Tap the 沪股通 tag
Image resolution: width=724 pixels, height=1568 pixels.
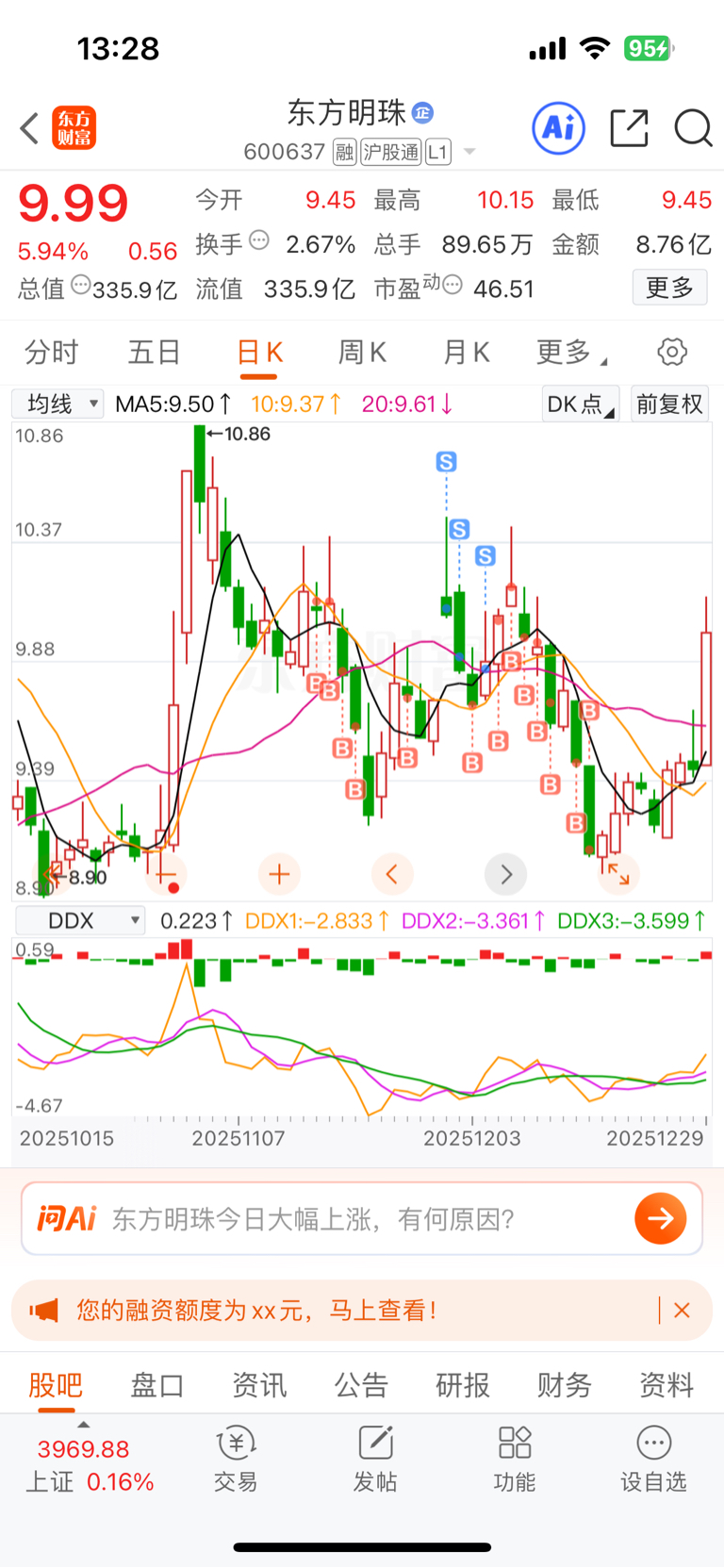click(390, 152)
